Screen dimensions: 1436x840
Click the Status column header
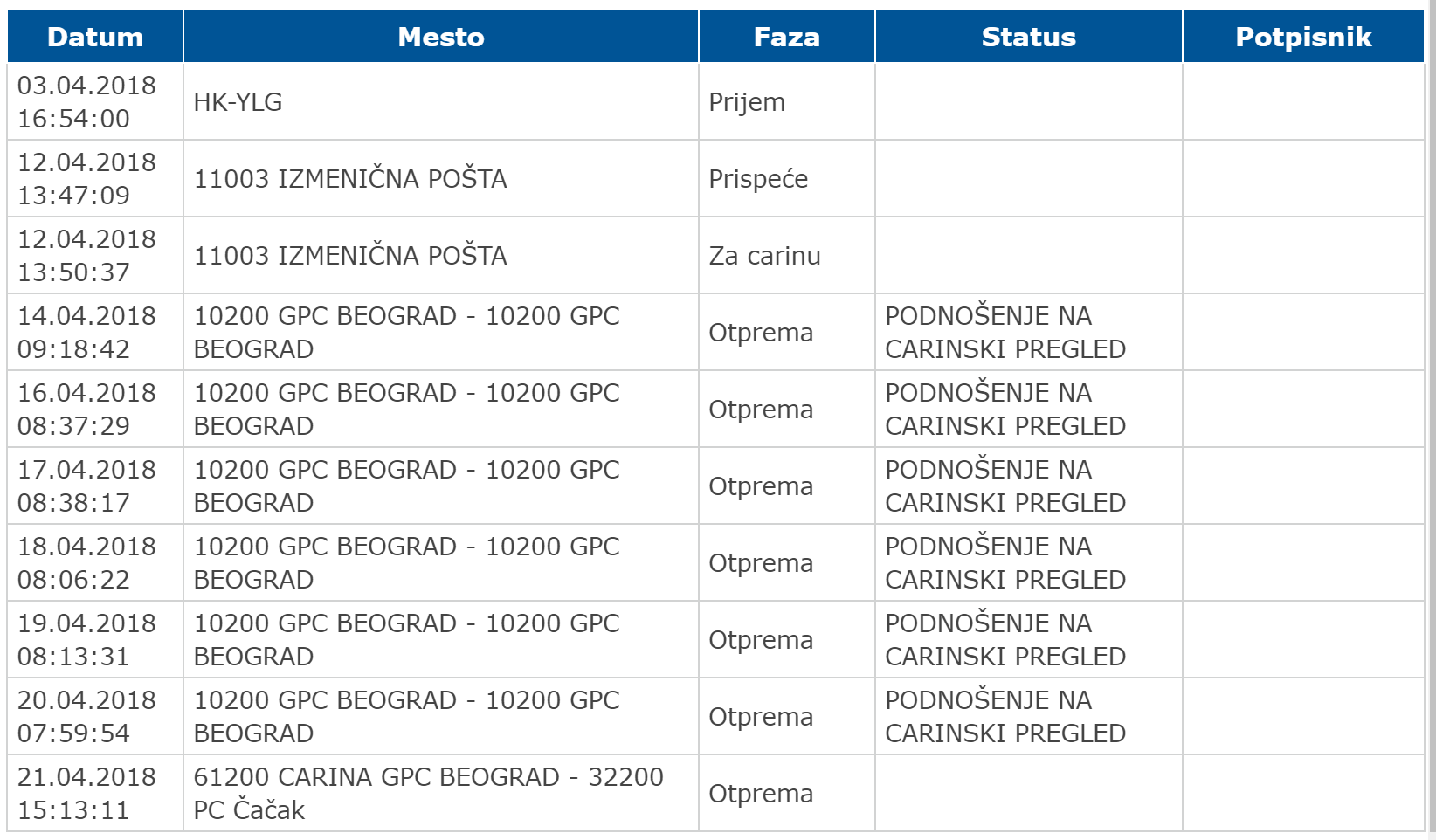1028,37
